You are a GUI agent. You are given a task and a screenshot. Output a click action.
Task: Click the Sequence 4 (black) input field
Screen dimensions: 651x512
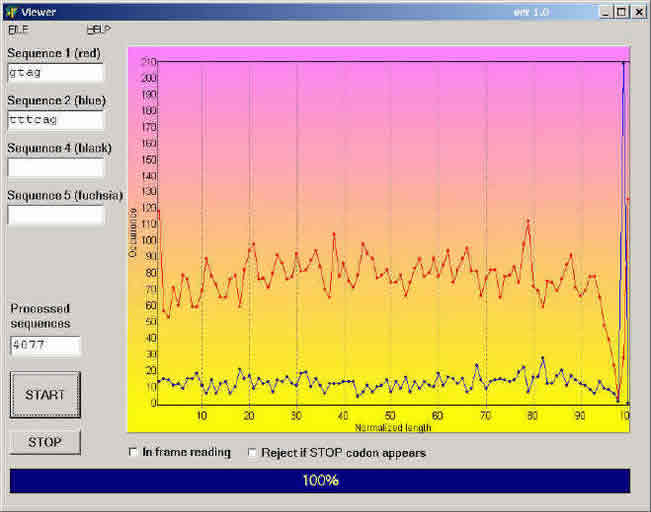[55, 168]
